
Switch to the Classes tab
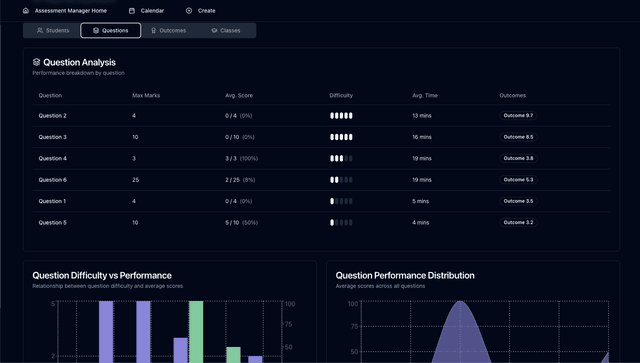[x=226, y=30]
